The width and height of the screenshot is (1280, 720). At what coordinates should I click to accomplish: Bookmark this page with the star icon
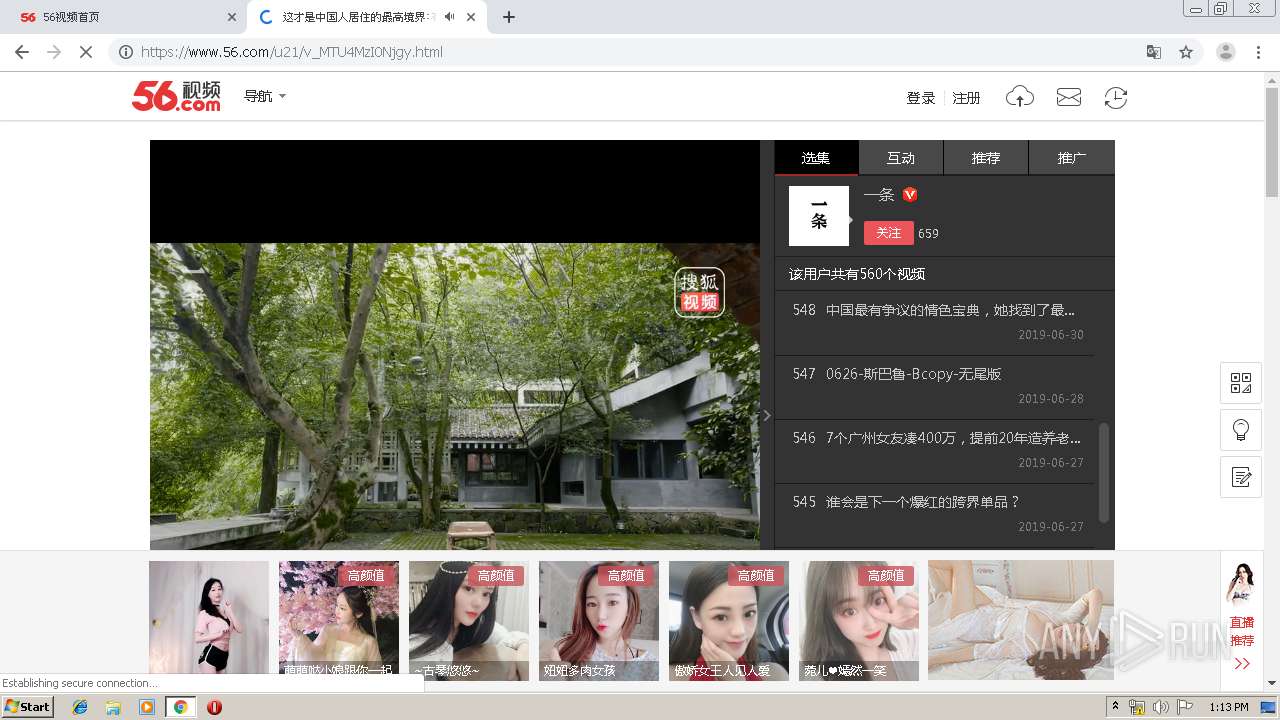tap(1186, 52)
